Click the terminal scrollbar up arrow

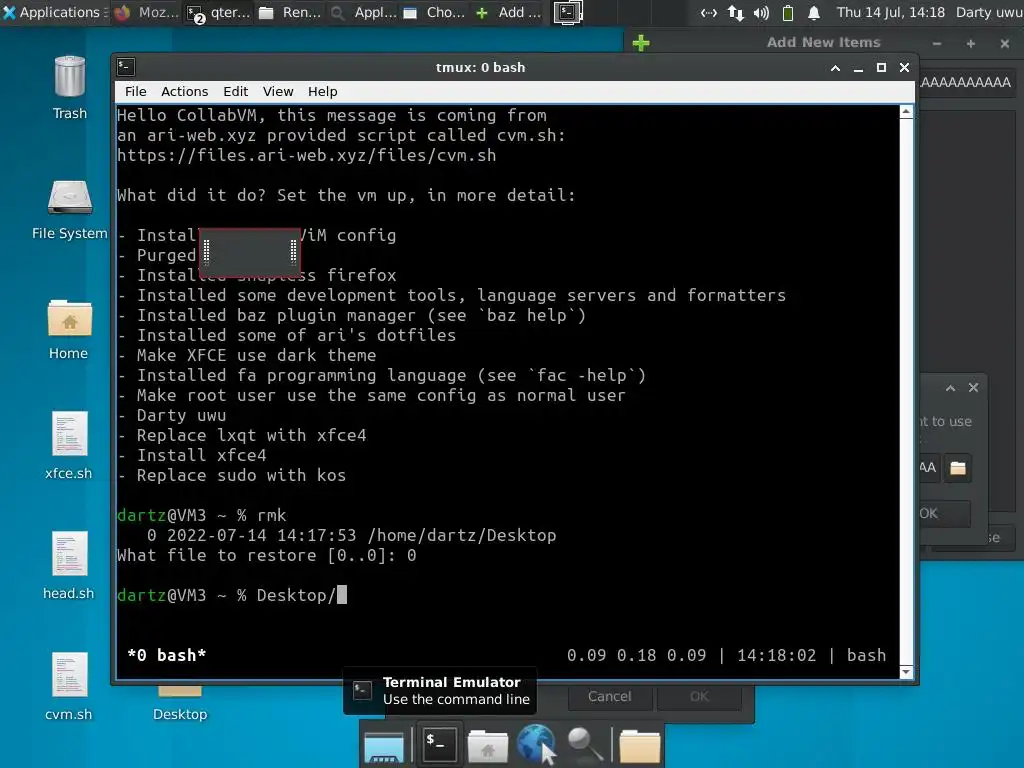906,112
